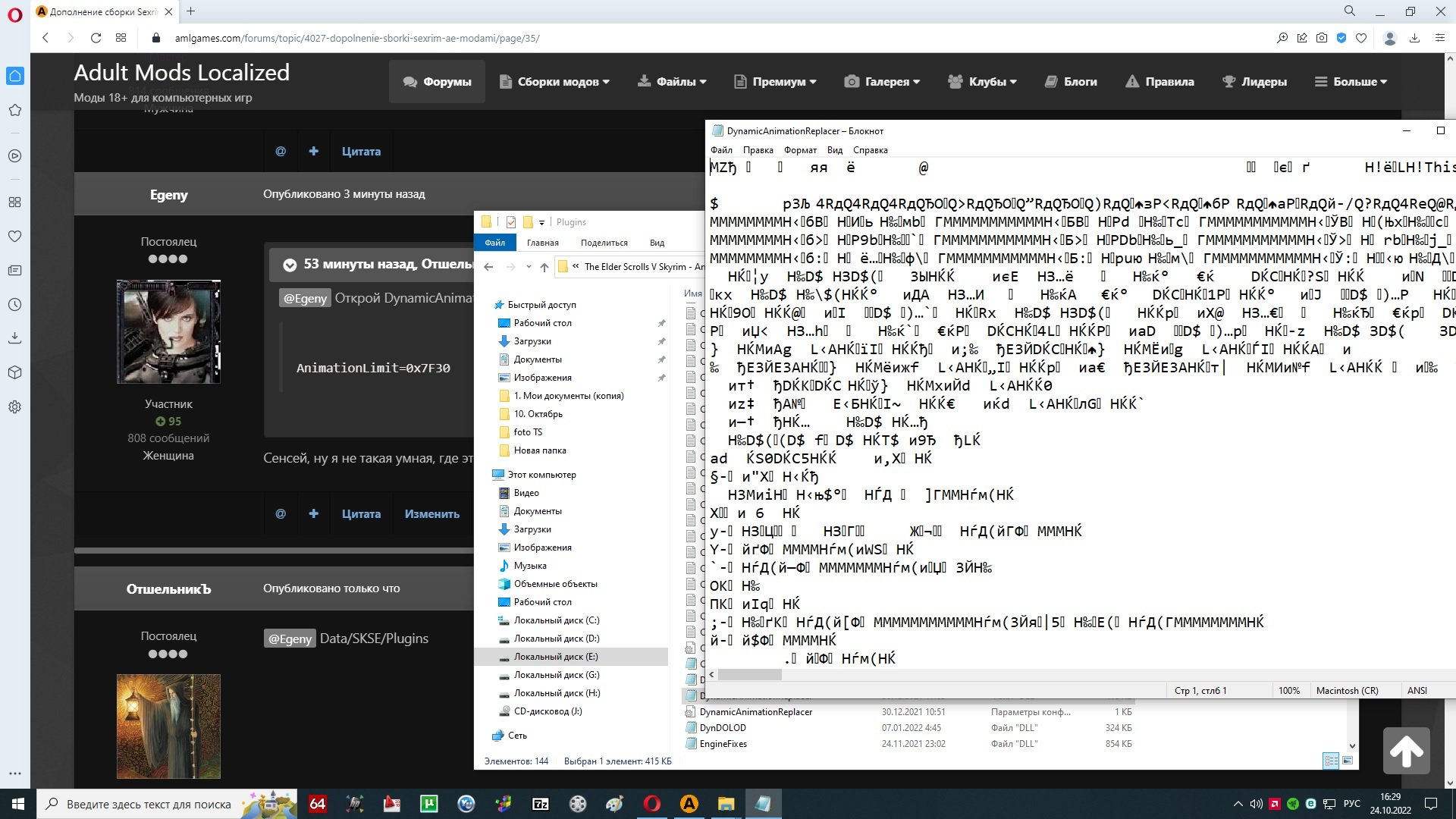
Task: Click Opera Easy Setup sliders icon
Action: pyautogui.click(x=1439, y=38)
